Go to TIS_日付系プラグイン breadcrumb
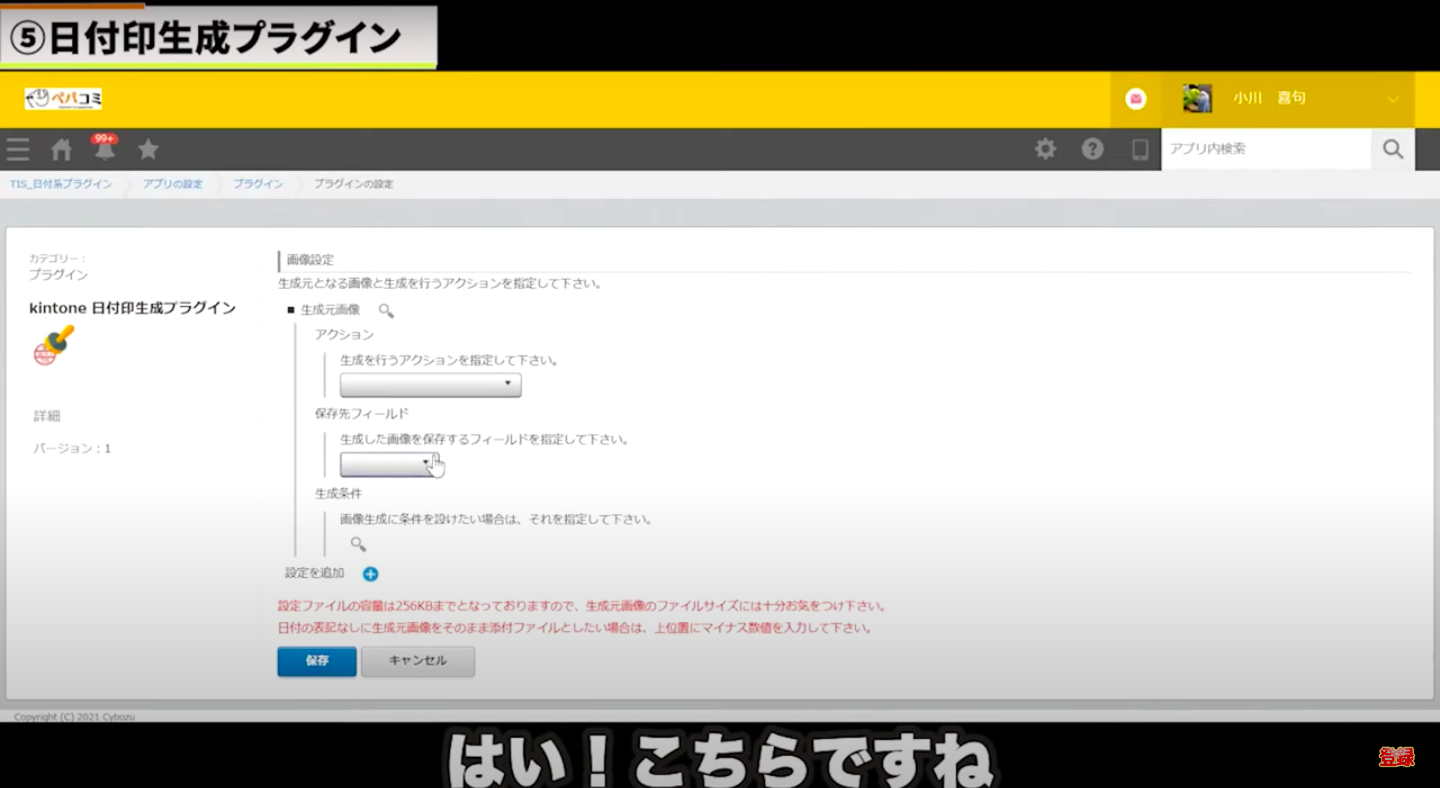The image size is (1440, 788). [x=61, y=185]
